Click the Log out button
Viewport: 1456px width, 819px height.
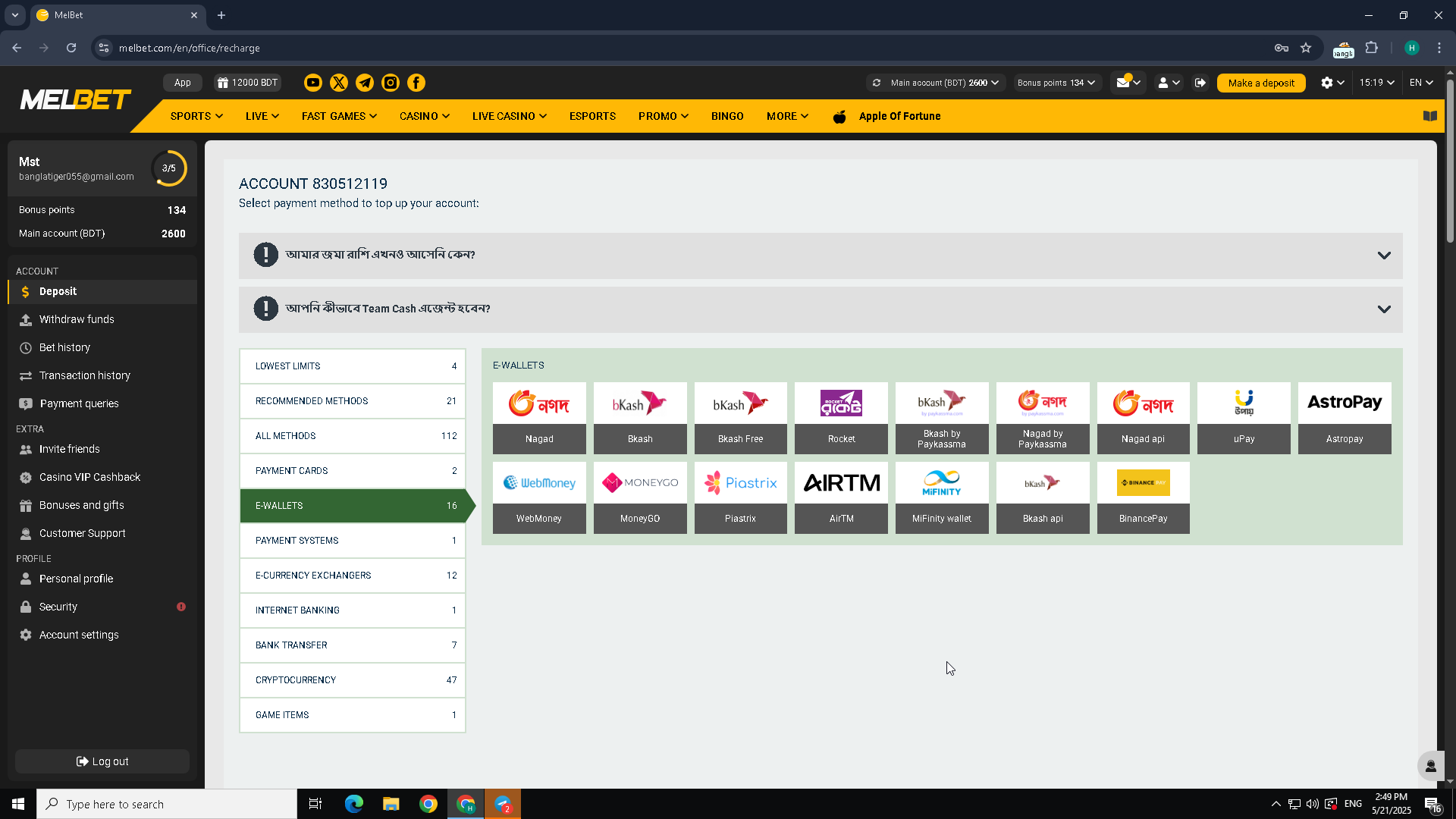[x=102, y=761]
